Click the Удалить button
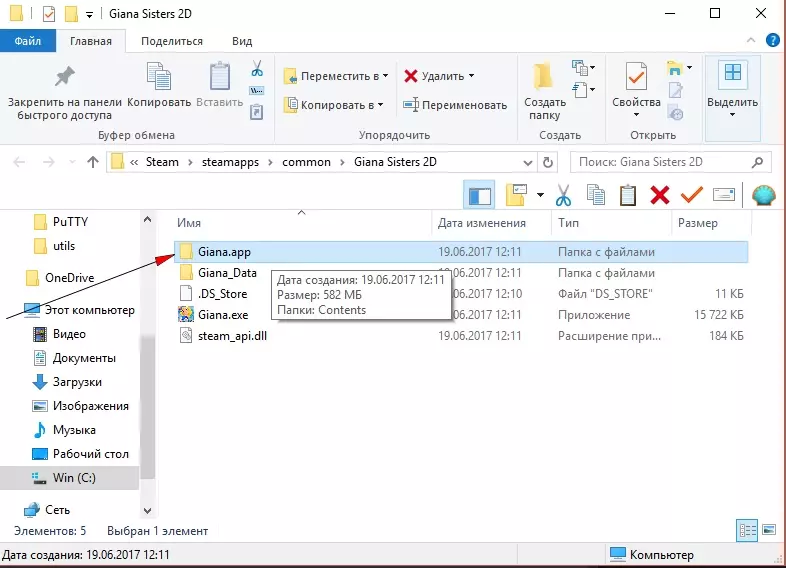Viewport: 786px width, 568px height. [x=434, y=76]
